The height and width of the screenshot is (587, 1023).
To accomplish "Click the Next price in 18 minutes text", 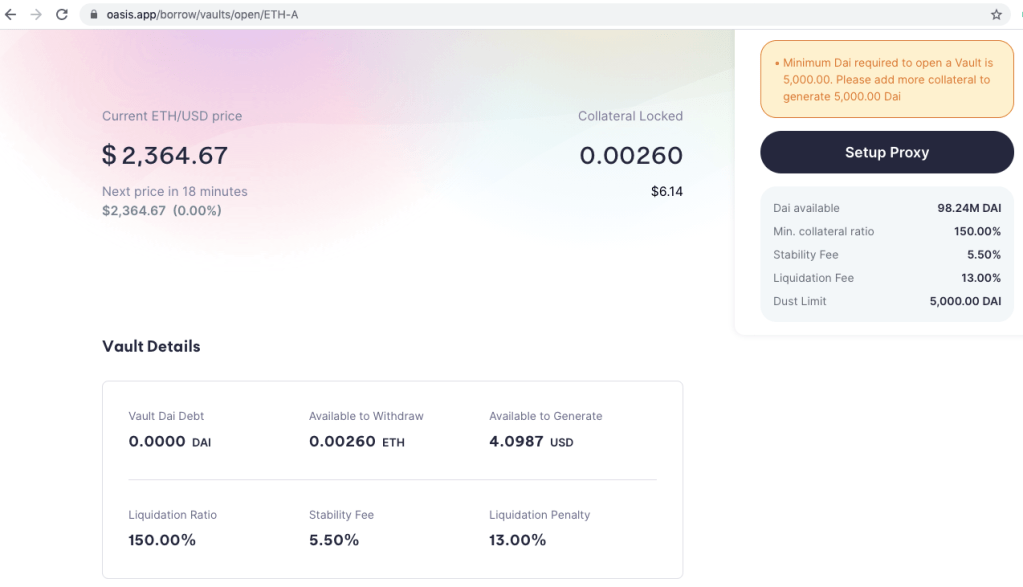I will 175,191.
